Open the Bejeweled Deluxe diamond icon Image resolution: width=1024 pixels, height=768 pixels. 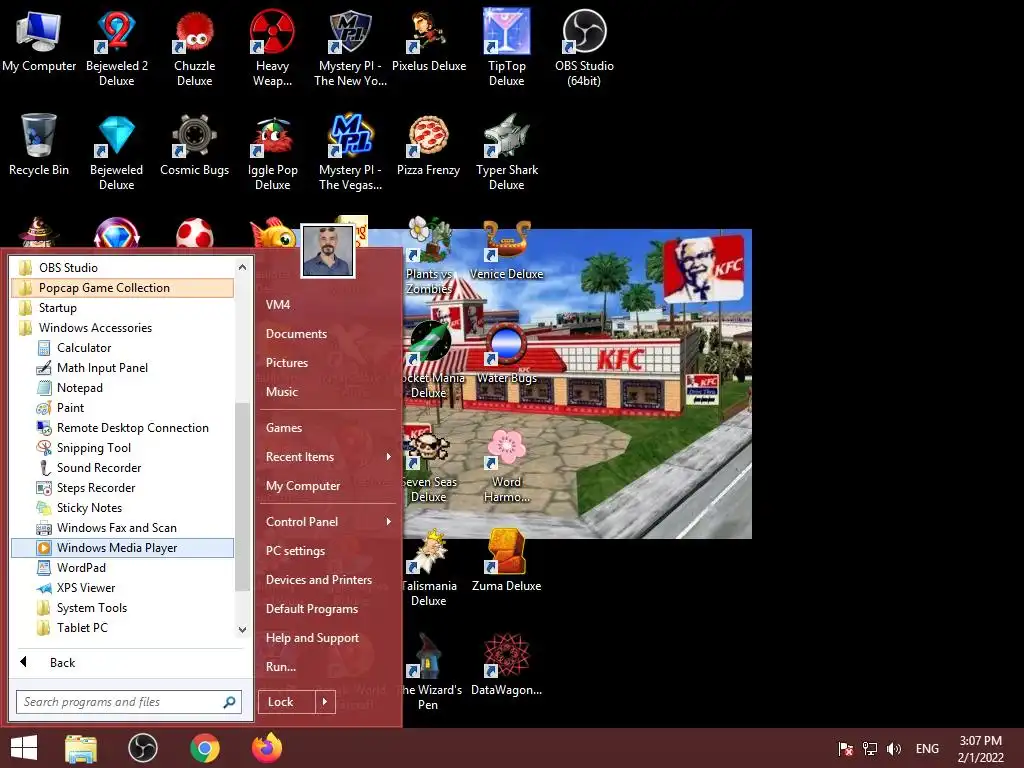(116, 152)
